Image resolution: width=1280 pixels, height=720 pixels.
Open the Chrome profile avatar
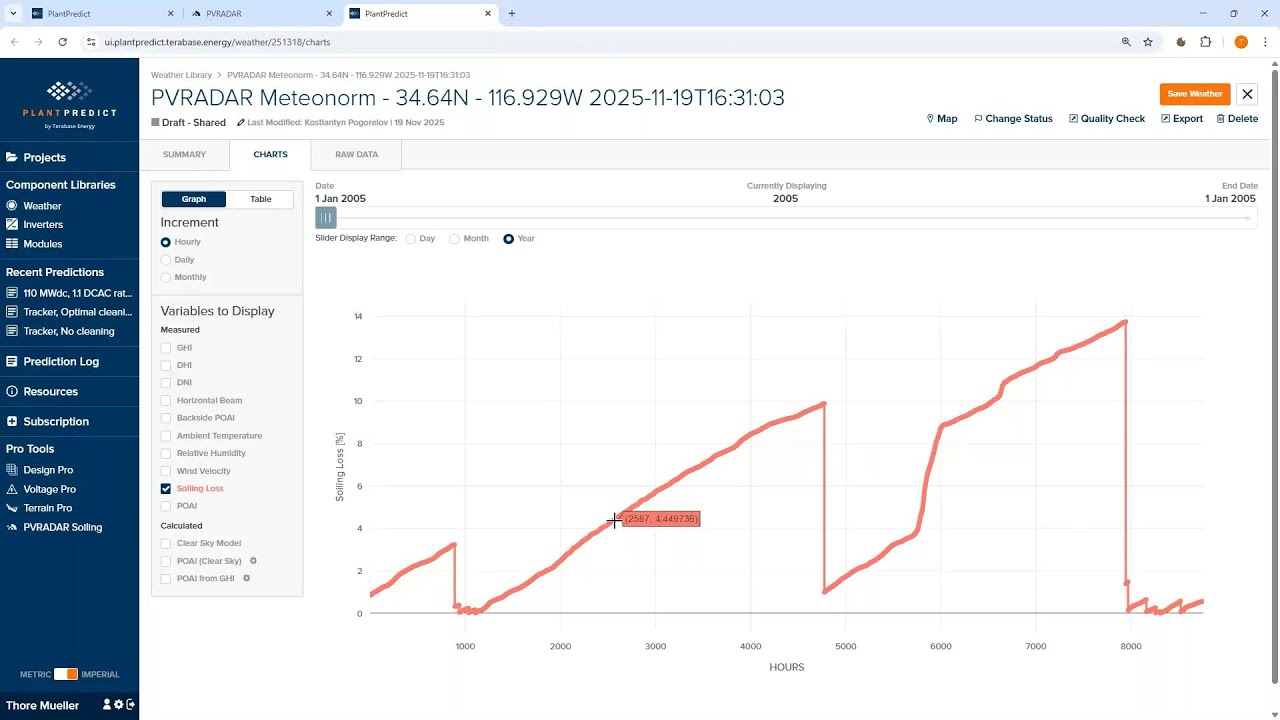pos(1241,42)
